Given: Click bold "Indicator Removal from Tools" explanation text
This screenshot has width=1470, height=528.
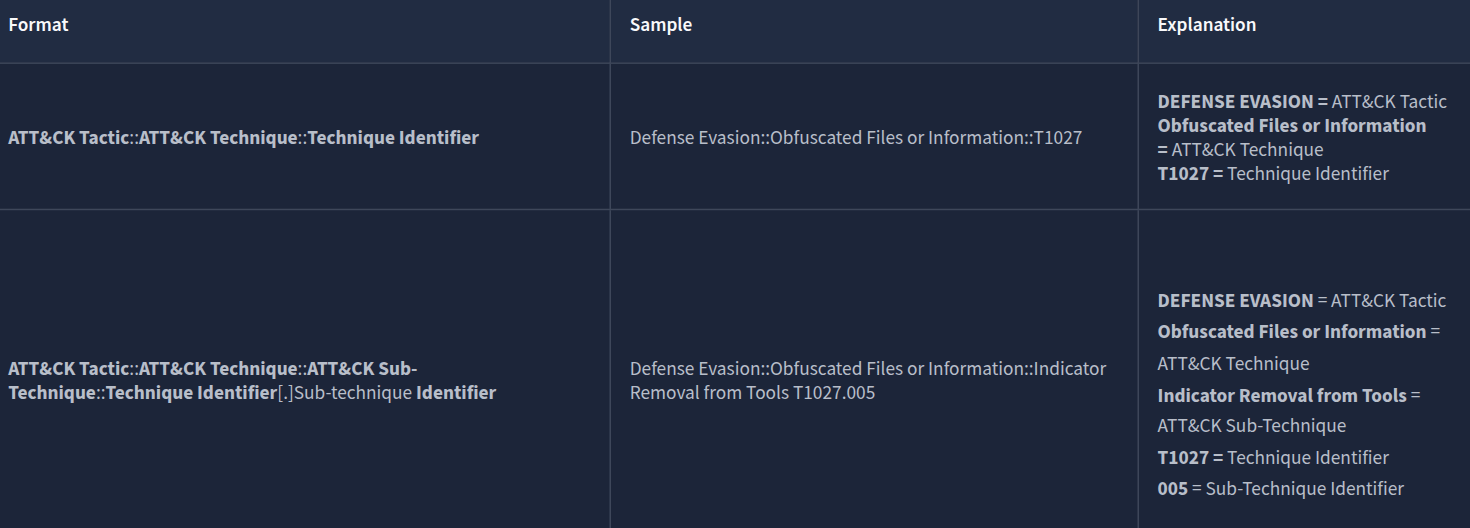Looking at the screenshot, I should (1282, 396).
